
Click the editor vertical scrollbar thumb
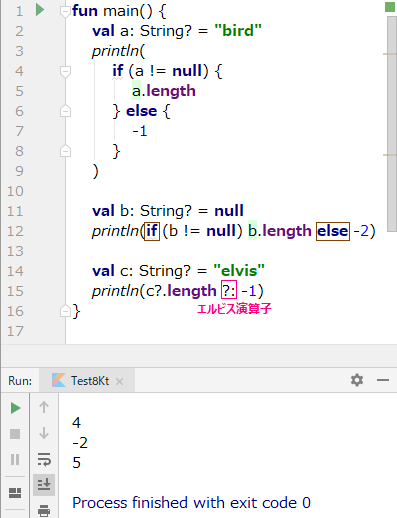click(x=392, y=123)
